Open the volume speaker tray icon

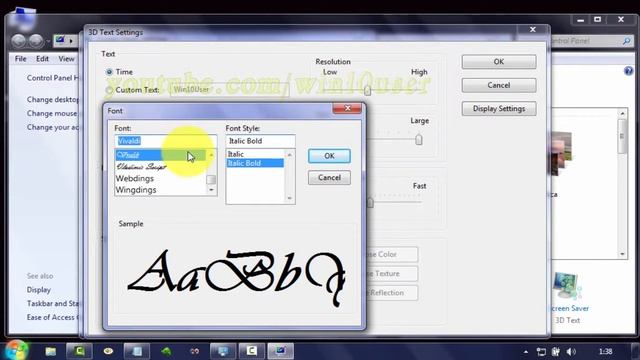pyautogui.click(x=571, y=352)
